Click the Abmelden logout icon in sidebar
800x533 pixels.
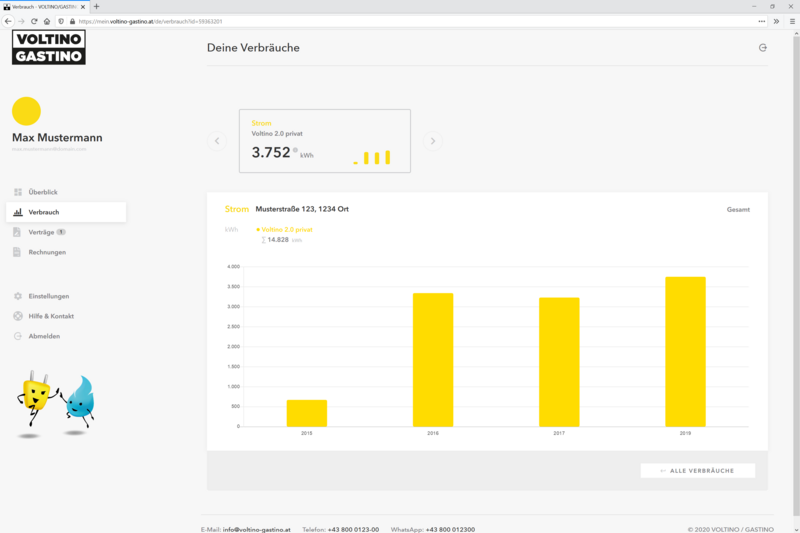[18, 336]
